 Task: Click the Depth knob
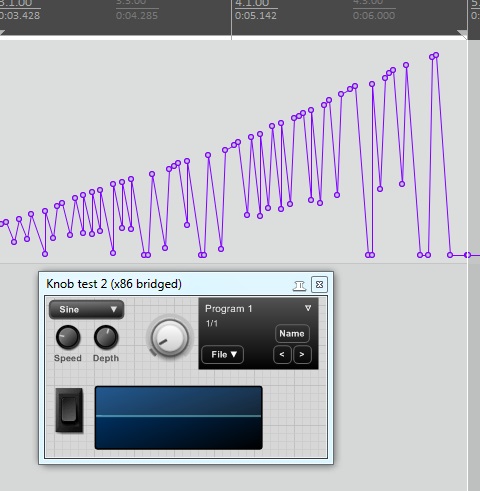tap(106, 337)
